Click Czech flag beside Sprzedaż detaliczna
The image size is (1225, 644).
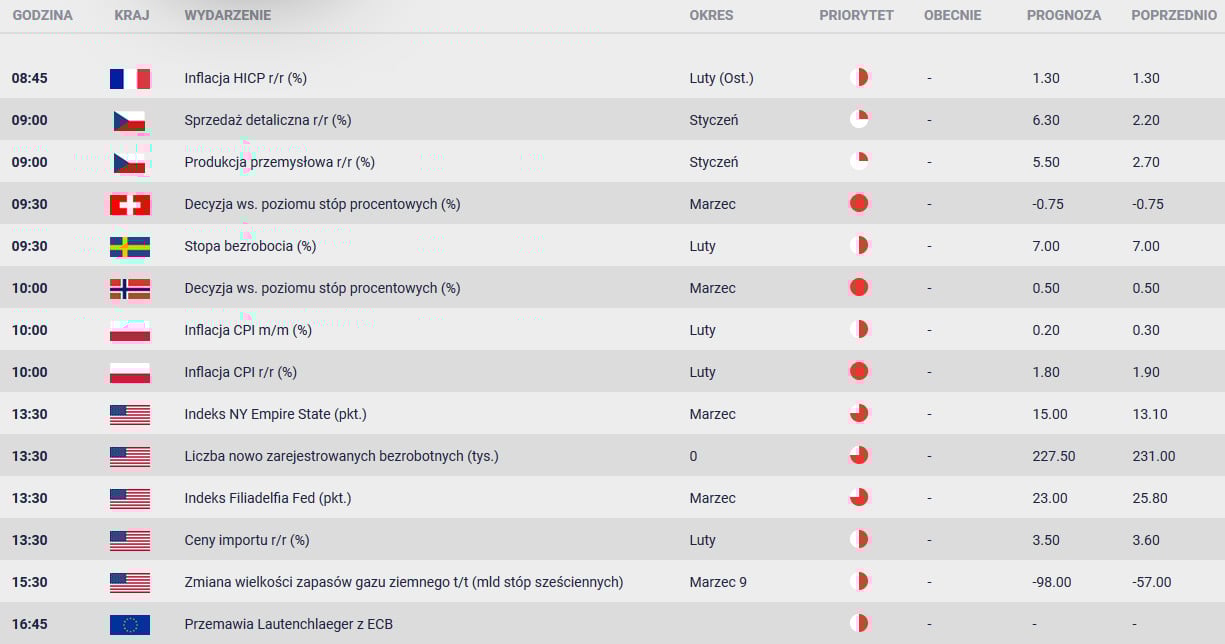pos(130,120)
